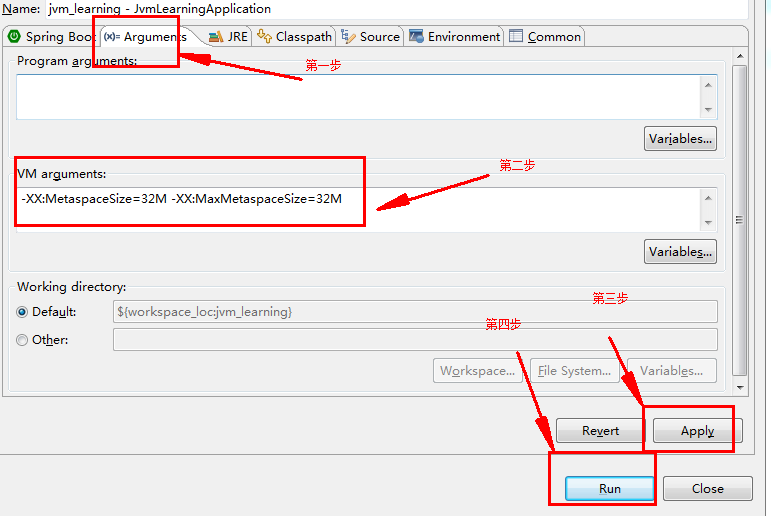Screen dimensions: 771x516
Task: Open the Source tab
Action: pyautogui.click(x=371, y=37)
